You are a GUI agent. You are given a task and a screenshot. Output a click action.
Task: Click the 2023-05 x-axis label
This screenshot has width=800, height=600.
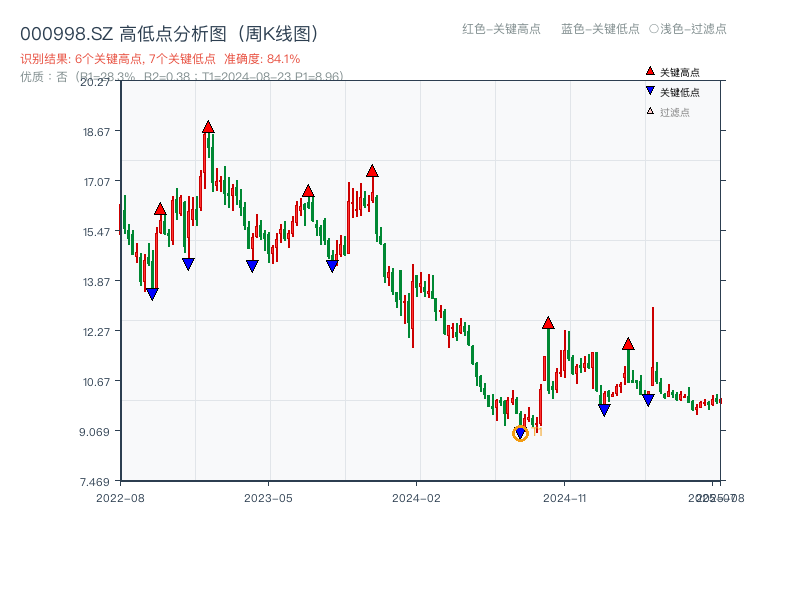pyautogui.click(x=268, y=498)
